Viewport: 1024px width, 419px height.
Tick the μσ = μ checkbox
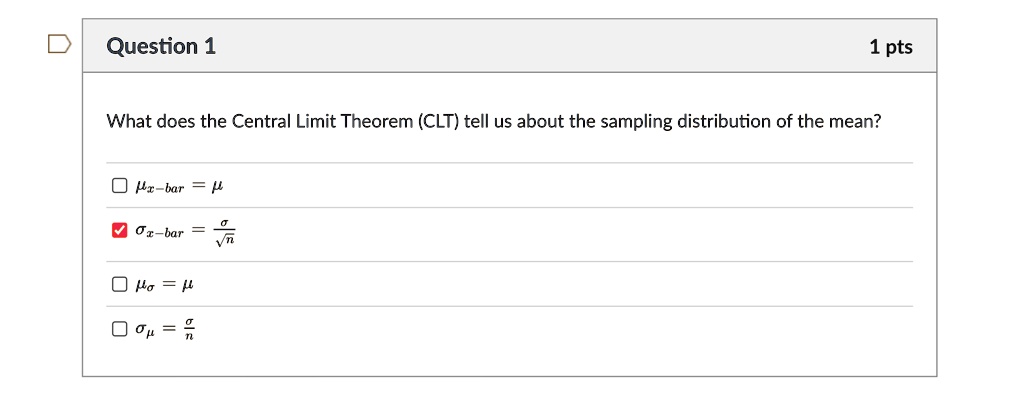pyautogui.click(x=119, y=285)
